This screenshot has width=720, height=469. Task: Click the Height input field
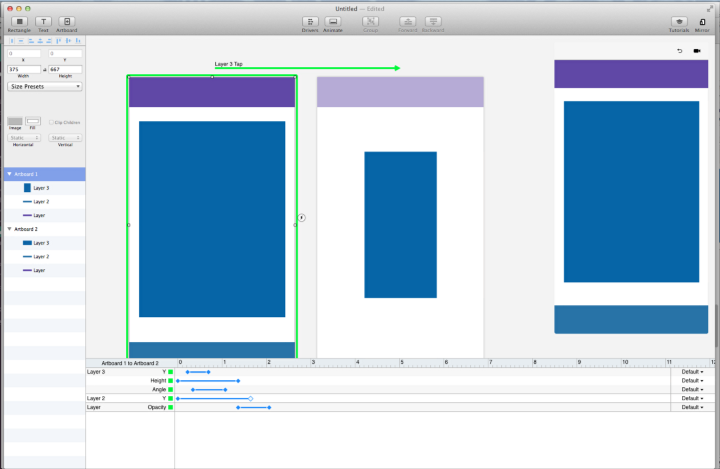tap(65, 69)
